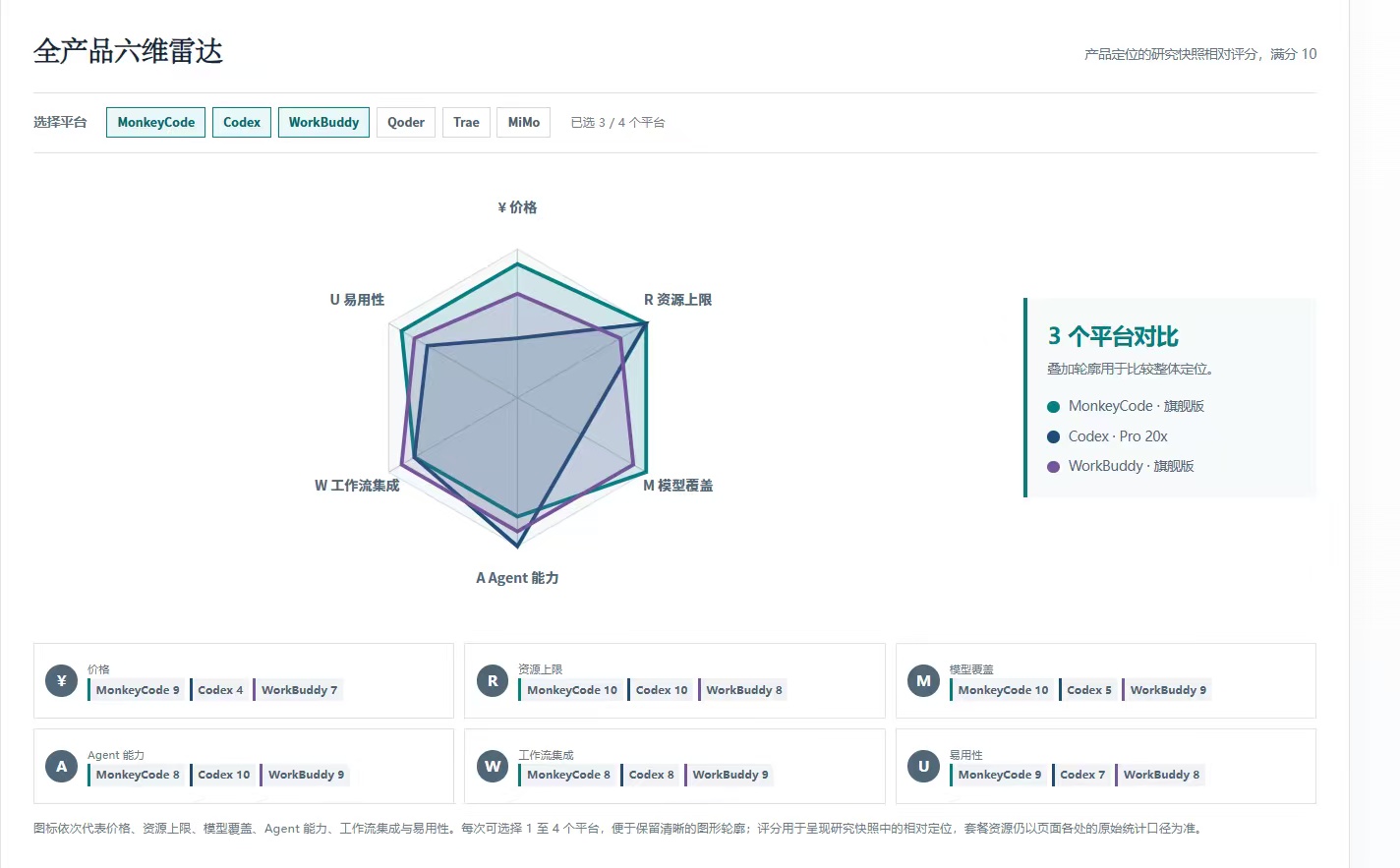Deselect the Codex platform chip
The width and height of the screenshot is (1400, 868).
click(x=242, y=122)
